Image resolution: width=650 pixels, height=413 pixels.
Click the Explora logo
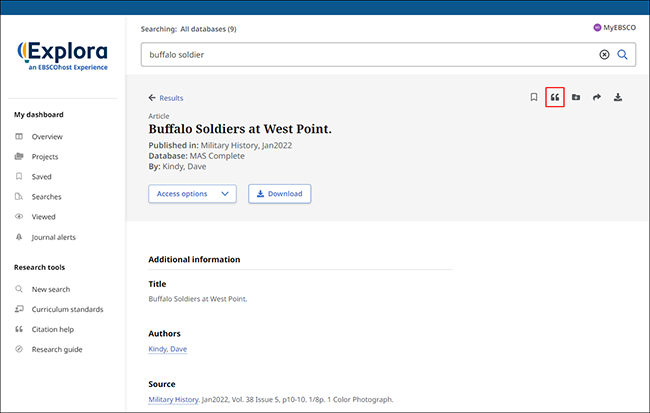(x=62, y=56)
